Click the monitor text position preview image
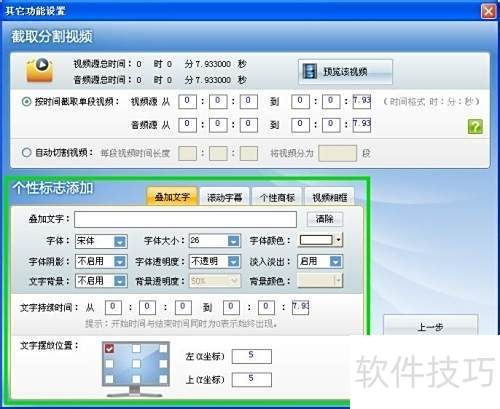 [x=136, y=368]
